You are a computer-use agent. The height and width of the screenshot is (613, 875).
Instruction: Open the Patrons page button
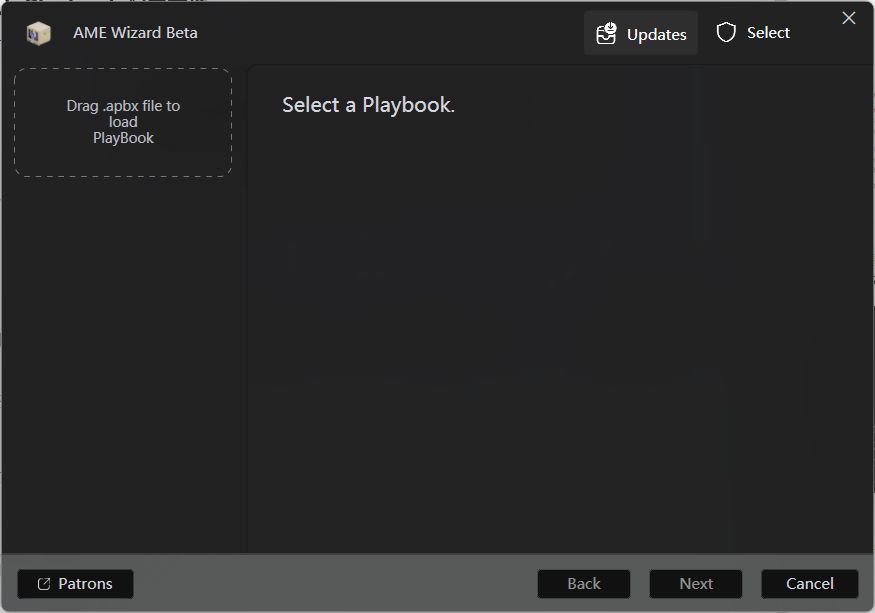(75, 584)
